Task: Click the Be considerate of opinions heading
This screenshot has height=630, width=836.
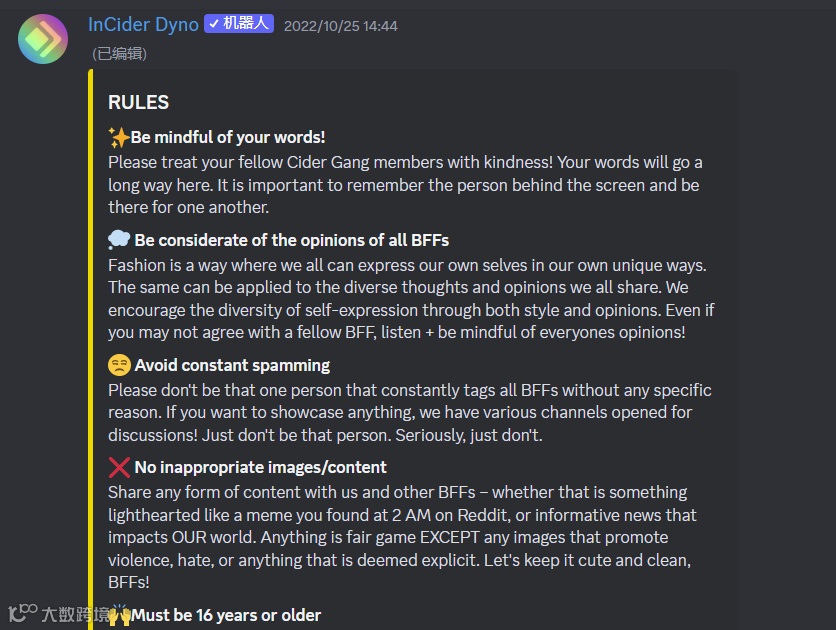Action: 291,240
